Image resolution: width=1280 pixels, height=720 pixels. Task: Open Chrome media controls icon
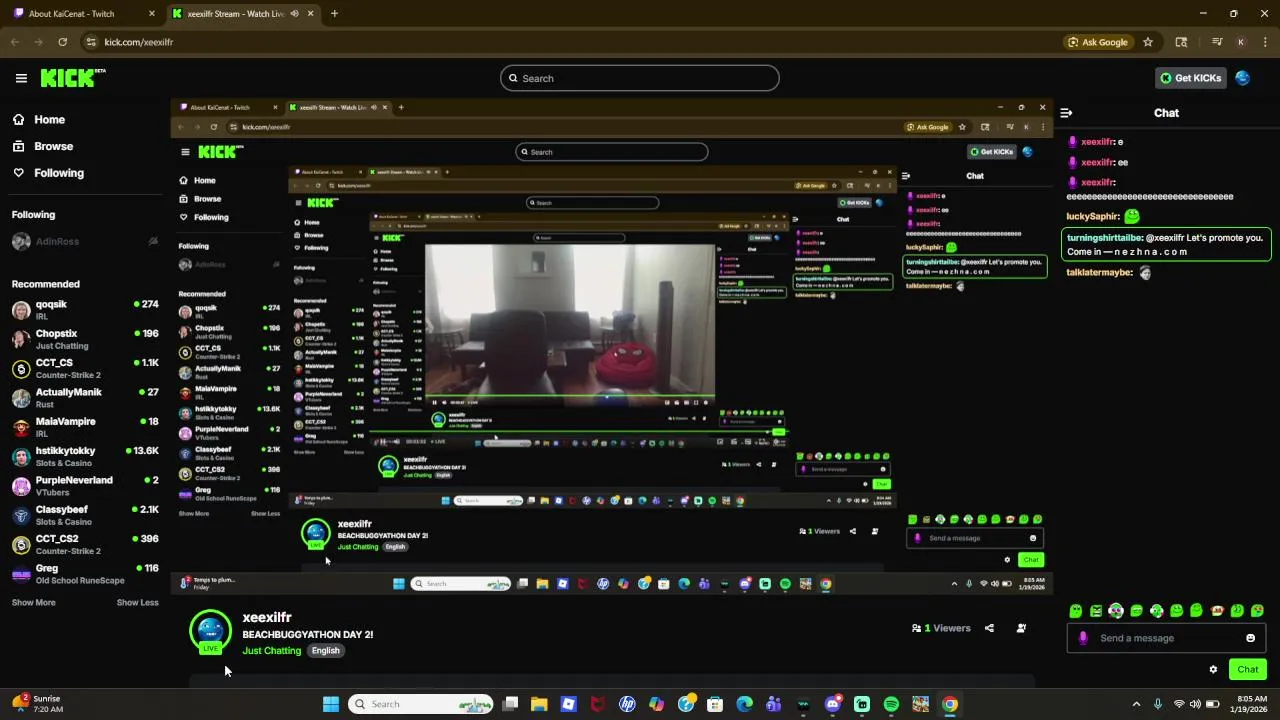point(1217,42)
